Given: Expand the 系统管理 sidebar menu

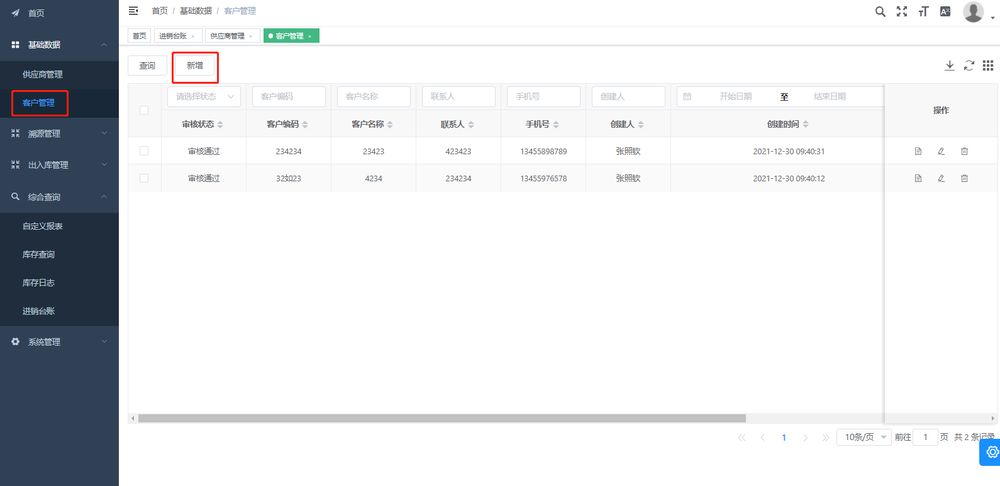Looking at the screenshot, I should [x=59, y=342].
